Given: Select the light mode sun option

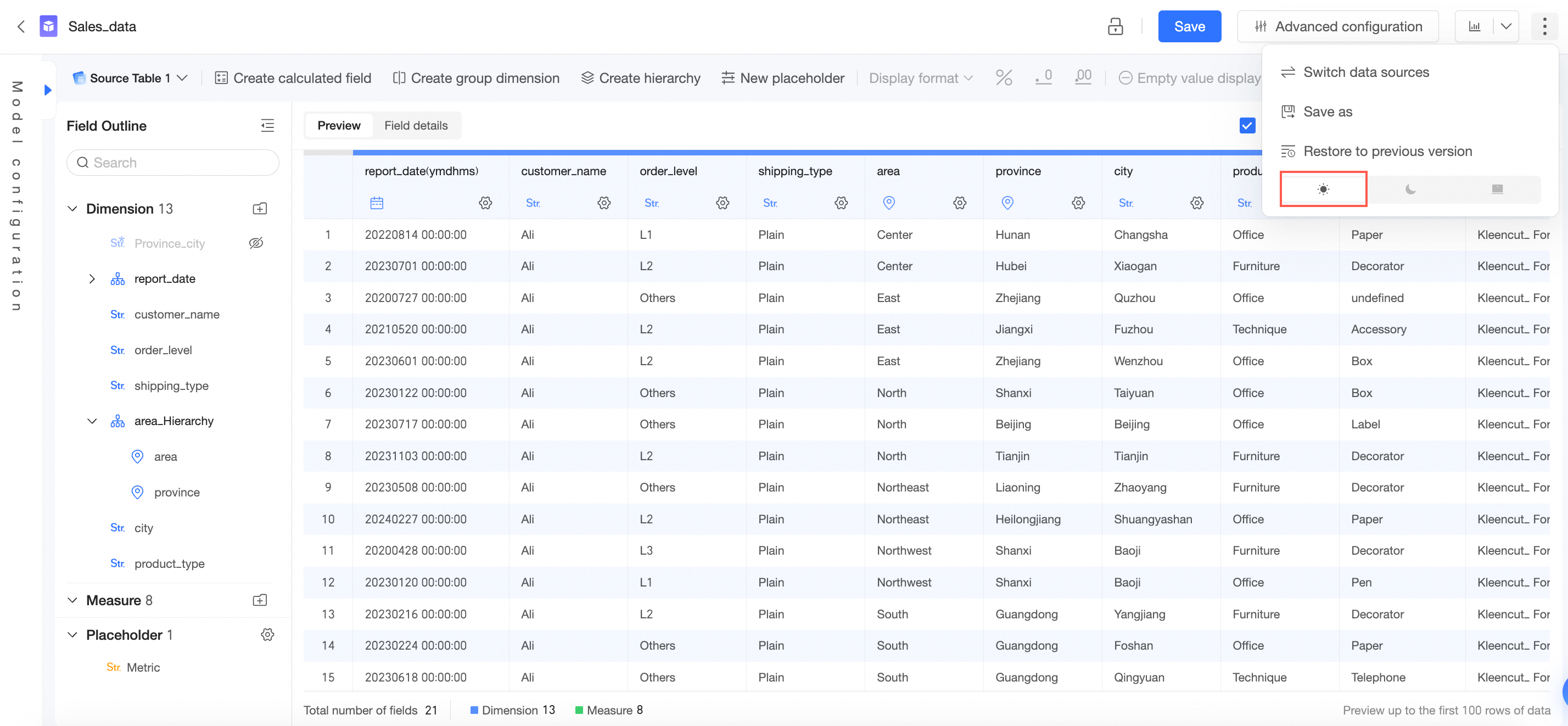Looking at the screenshot, I should tap(1323, 189).
